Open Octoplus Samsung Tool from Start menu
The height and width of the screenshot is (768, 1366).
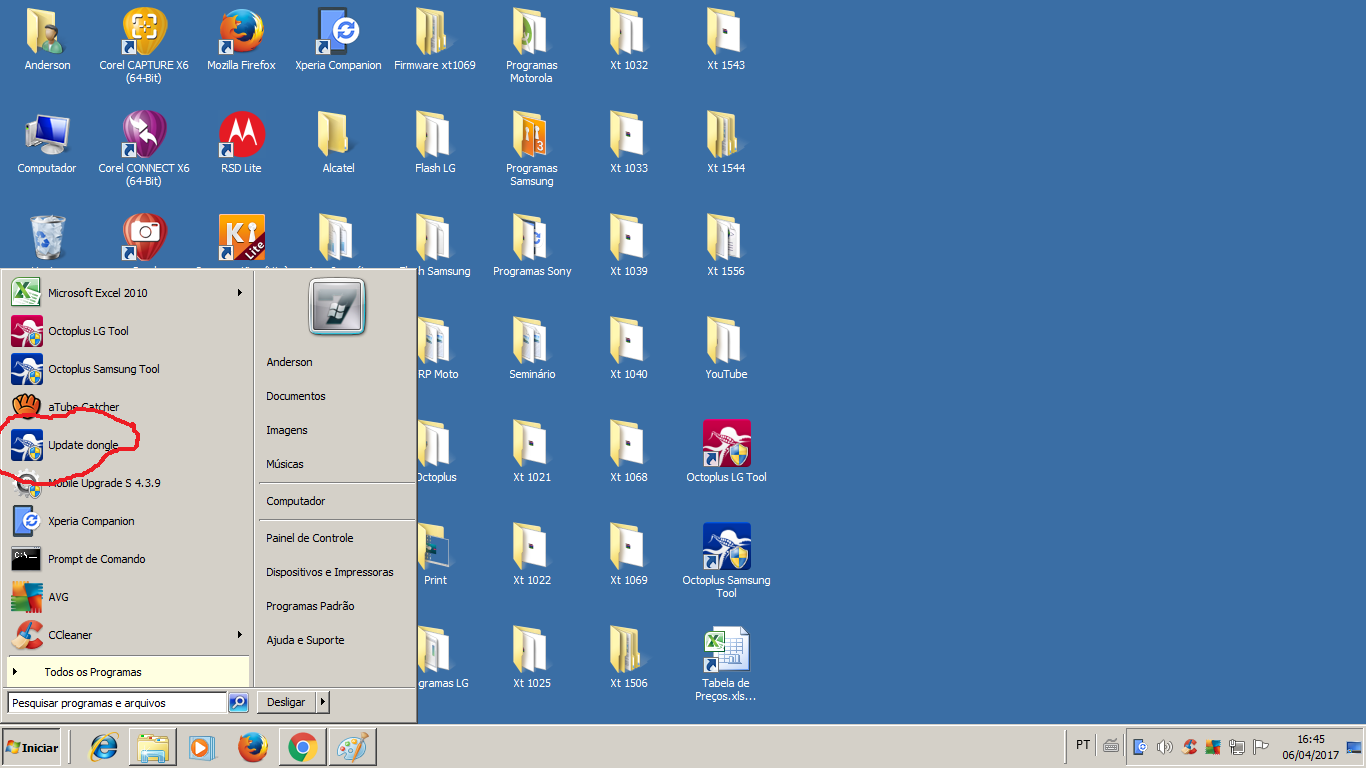(x=128, y=369)
